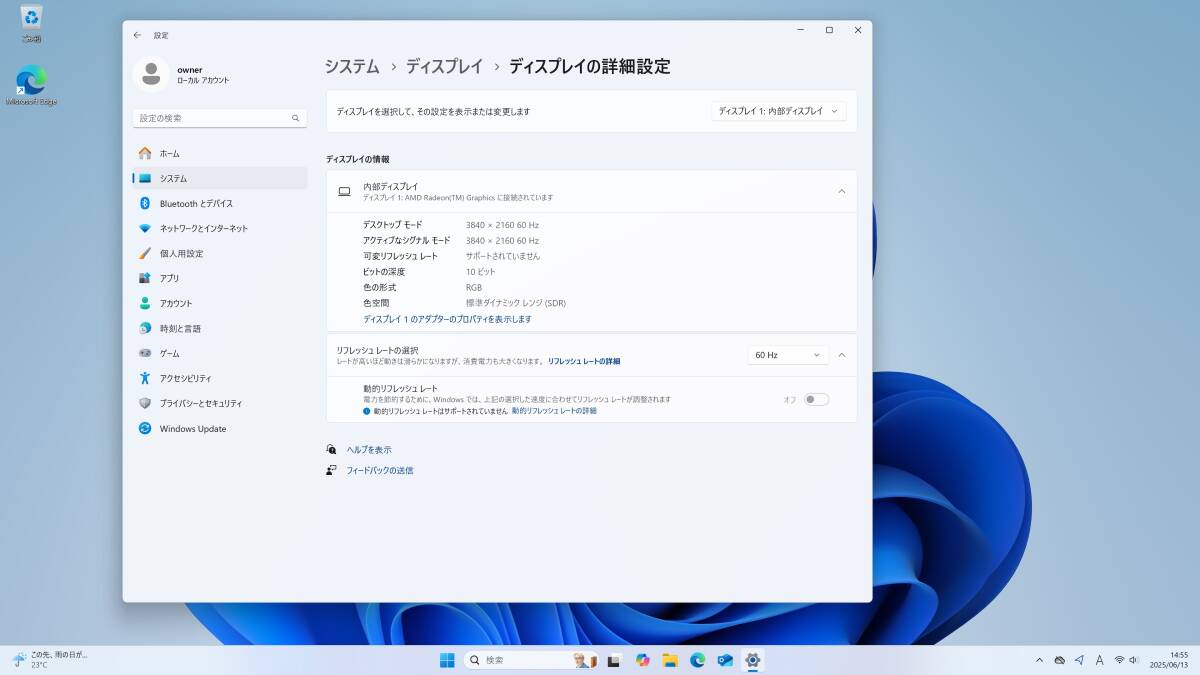
Task: Open Windows Update from the sidebar
Action: coord(190,428)
